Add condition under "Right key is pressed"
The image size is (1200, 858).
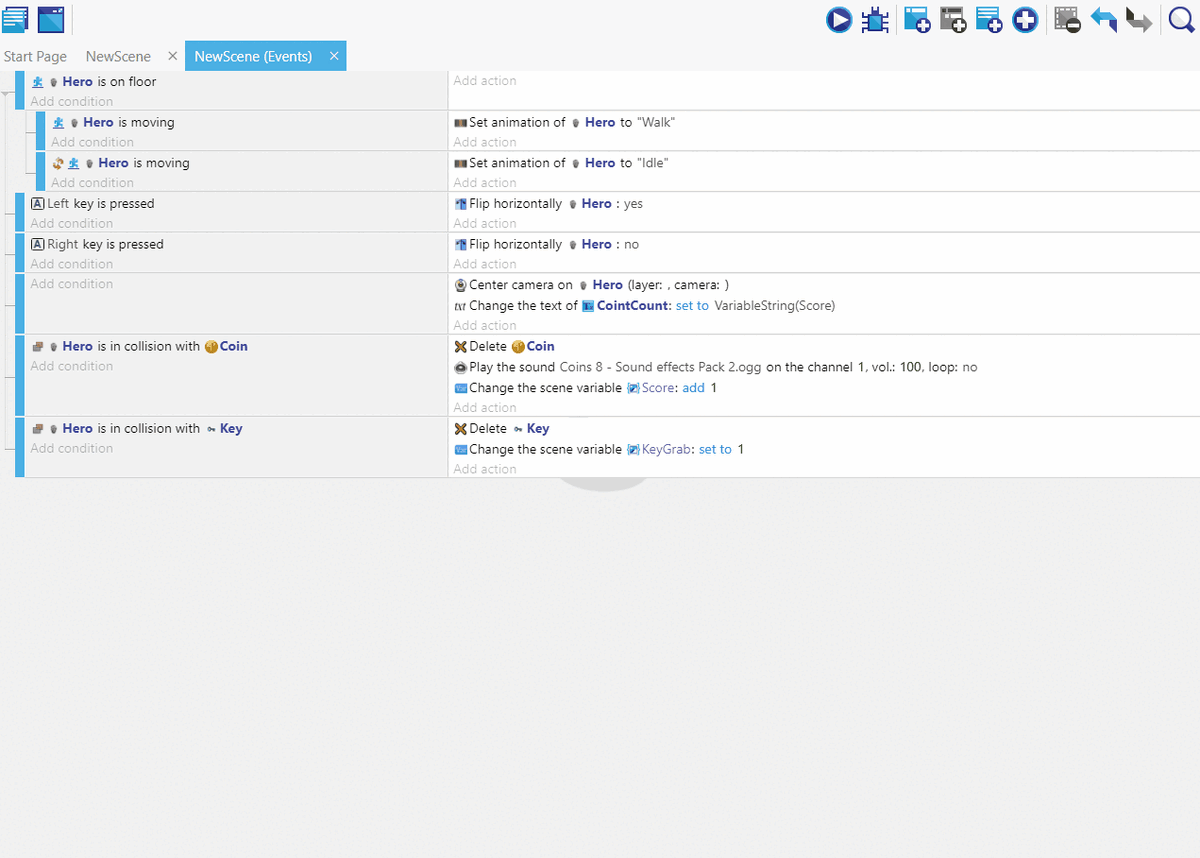click(x=71, y=264)
